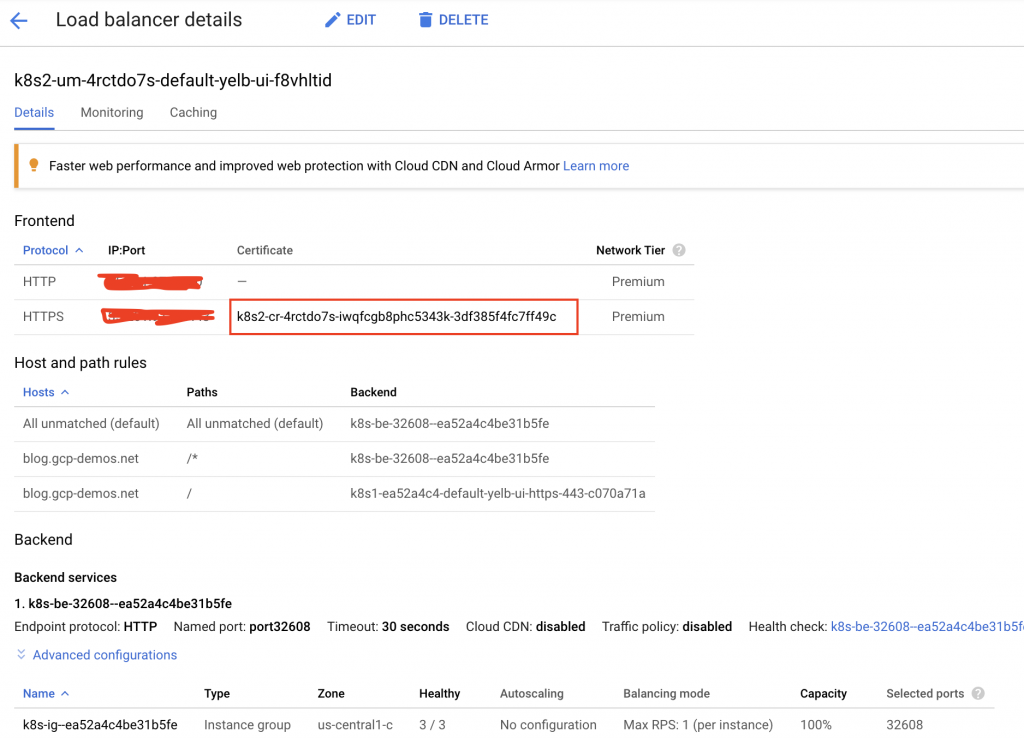Switch to the Caching tab
1024x738 pixels.
coord(193,112)
